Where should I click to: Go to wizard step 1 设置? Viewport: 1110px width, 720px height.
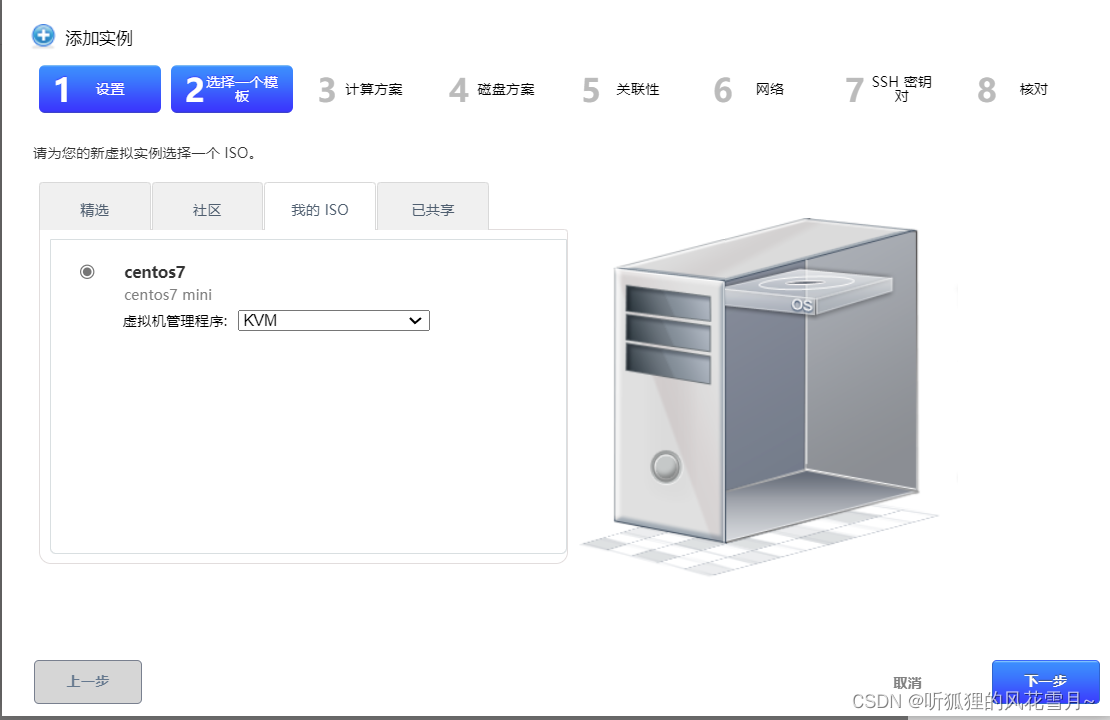pyautogui.click(x=100, y=89)
